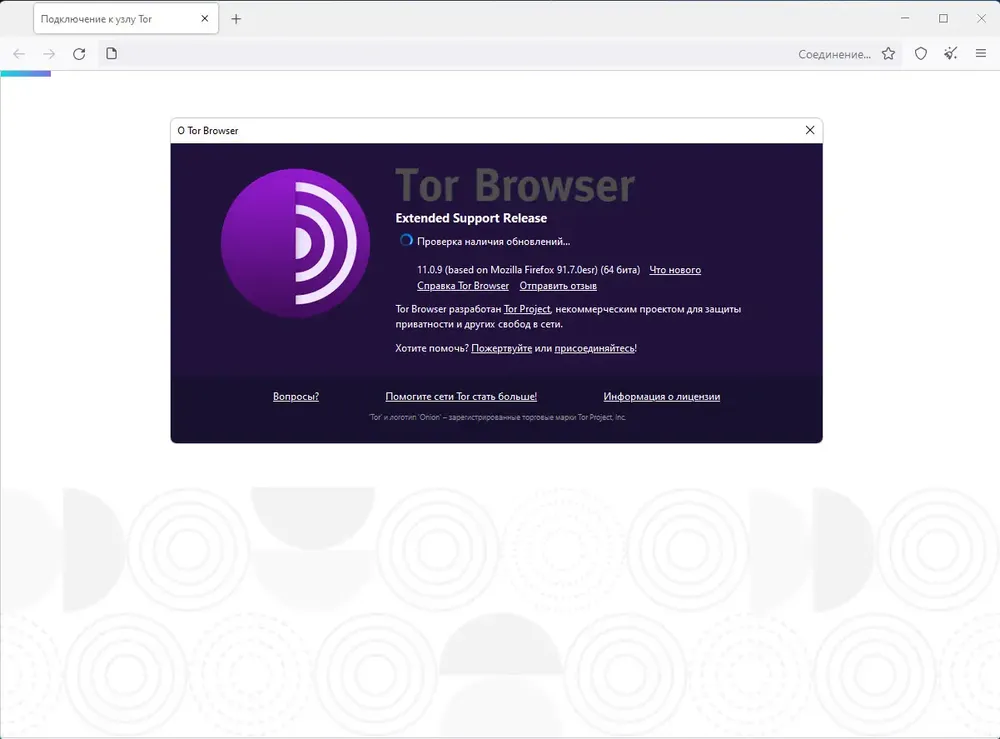Open the 'Вопросы?' link
The height and width of the screenshot is (739, 1000).
point(296,397)
